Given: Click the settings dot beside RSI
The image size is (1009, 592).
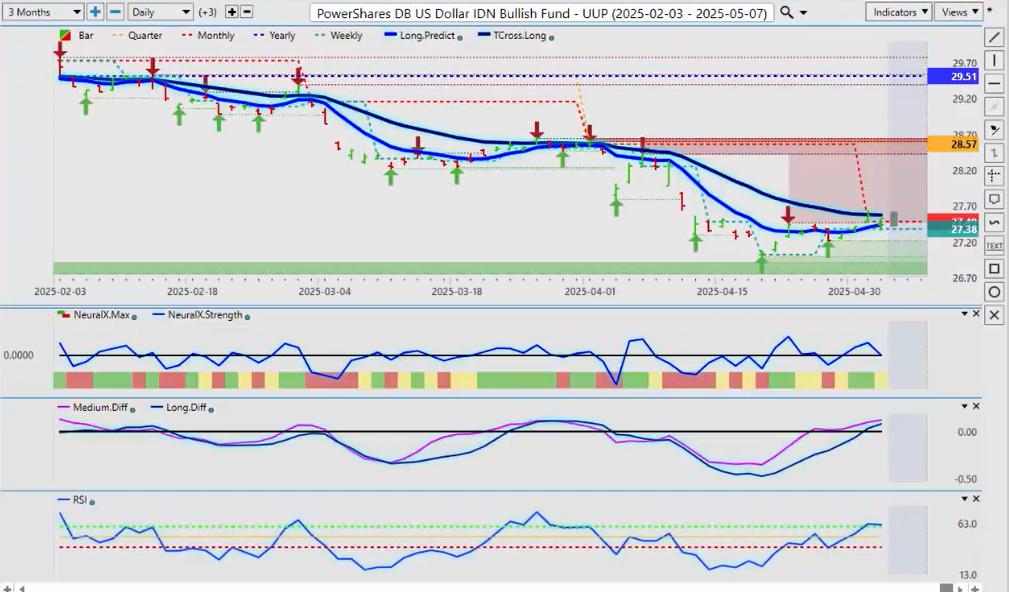Looking at the screenshot, I should point(92,502).
